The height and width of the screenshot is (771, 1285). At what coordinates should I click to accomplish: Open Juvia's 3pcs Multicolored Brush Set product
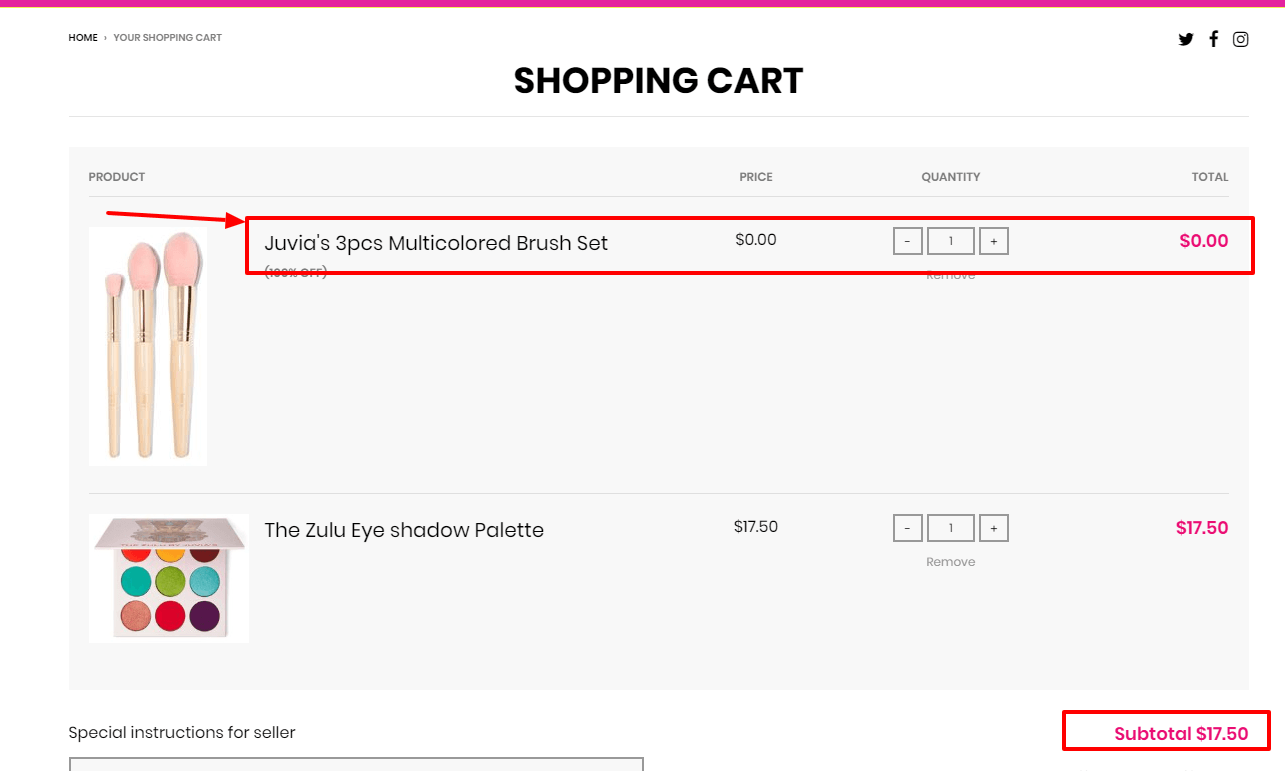tap(436, 242)
